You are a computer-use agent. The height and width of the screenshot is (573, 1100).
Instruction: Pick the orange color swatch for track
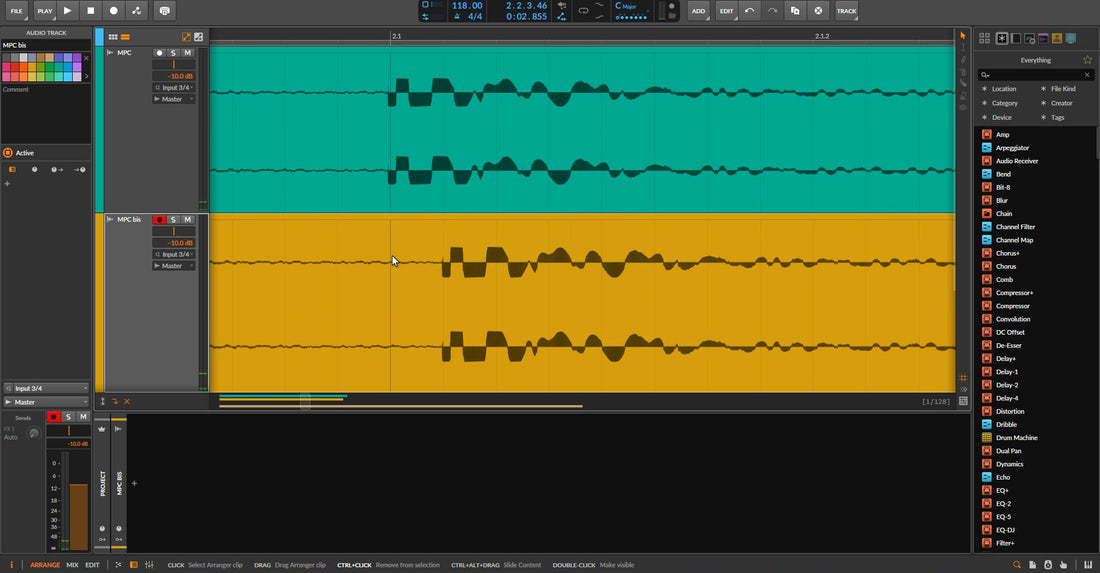(x=23, y=67)
